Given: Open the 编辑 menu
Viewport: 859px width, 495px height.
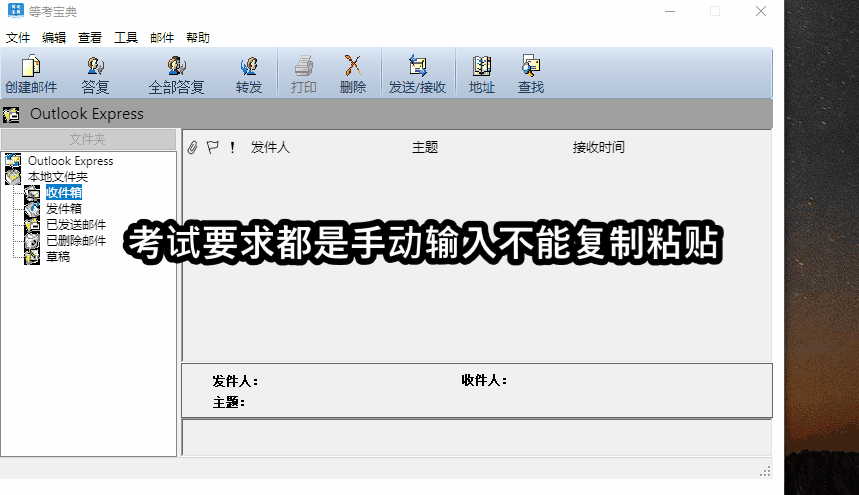Looking at the screenshot, I should (x=54, y=38).
